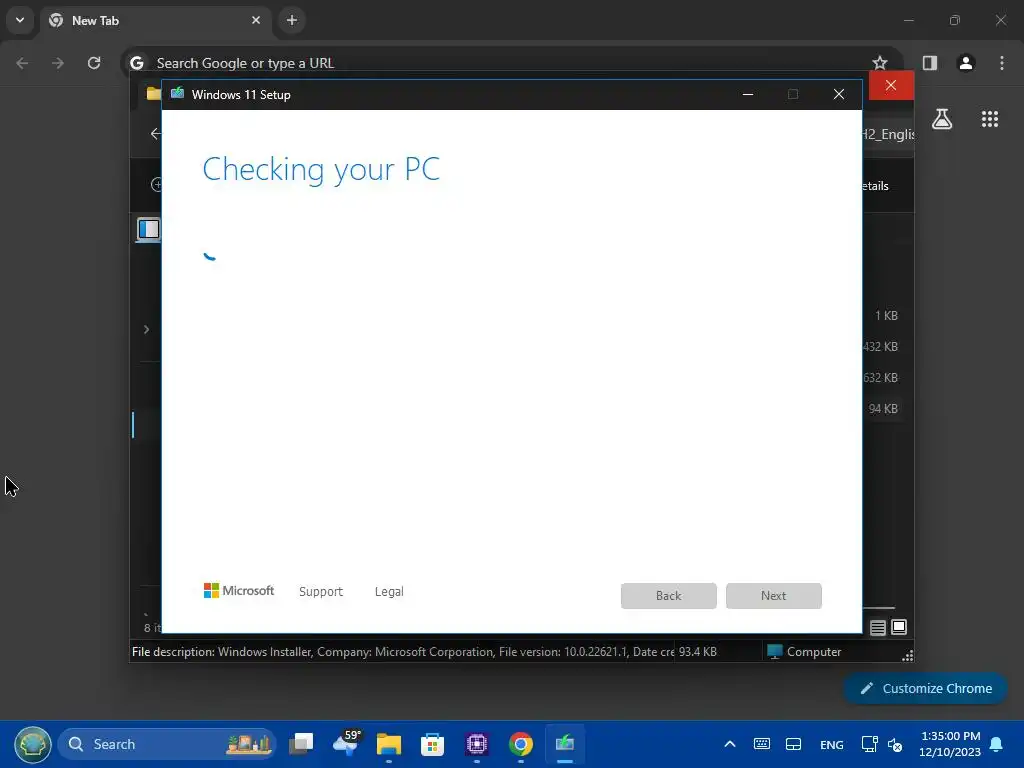Change ENG input language
The image size is (1024, 768).
(x=831, y=744)
